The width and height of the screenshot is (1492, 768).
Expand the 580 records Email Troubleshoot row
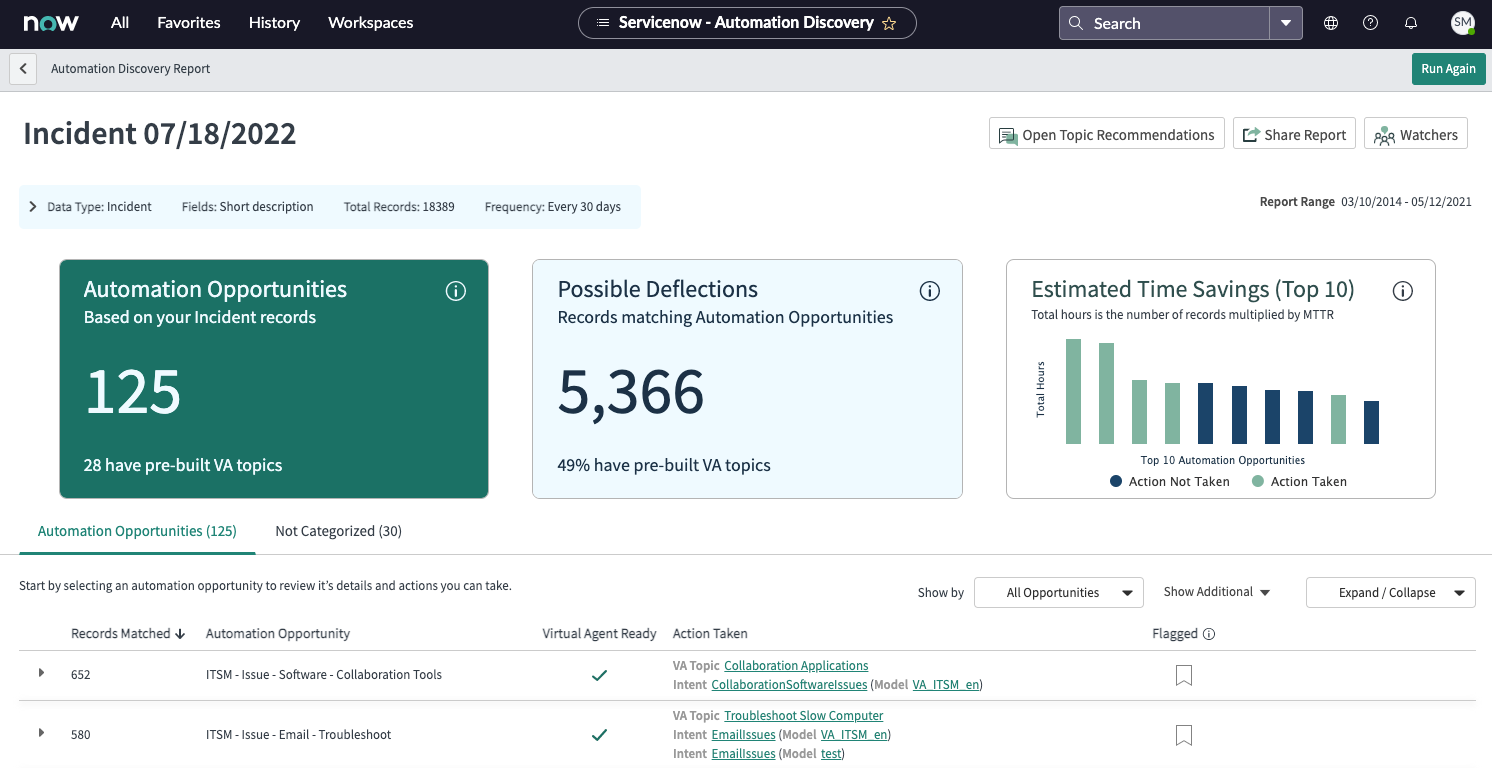point(41,733)
